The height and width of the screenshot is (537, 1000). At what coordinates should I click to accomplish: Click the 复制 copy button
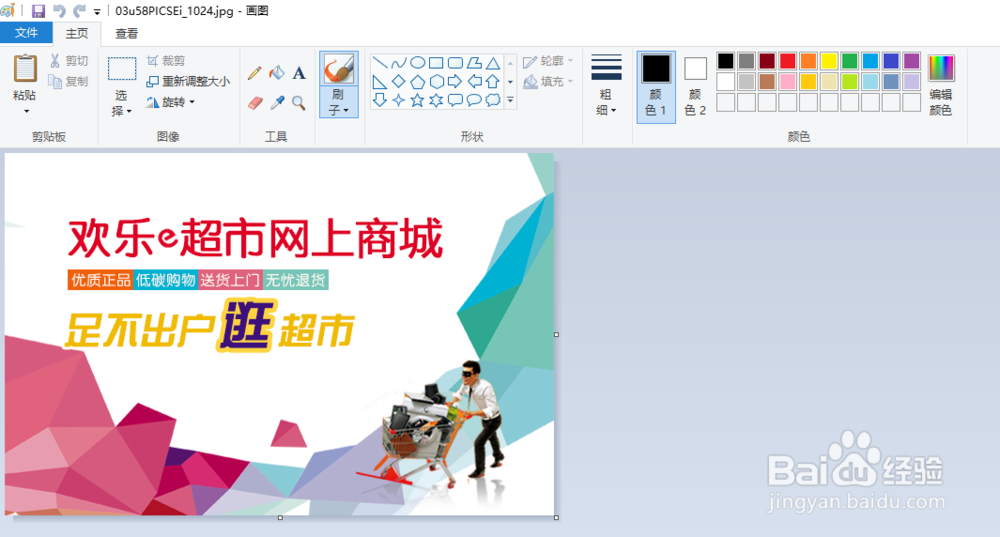click(69, 82)
